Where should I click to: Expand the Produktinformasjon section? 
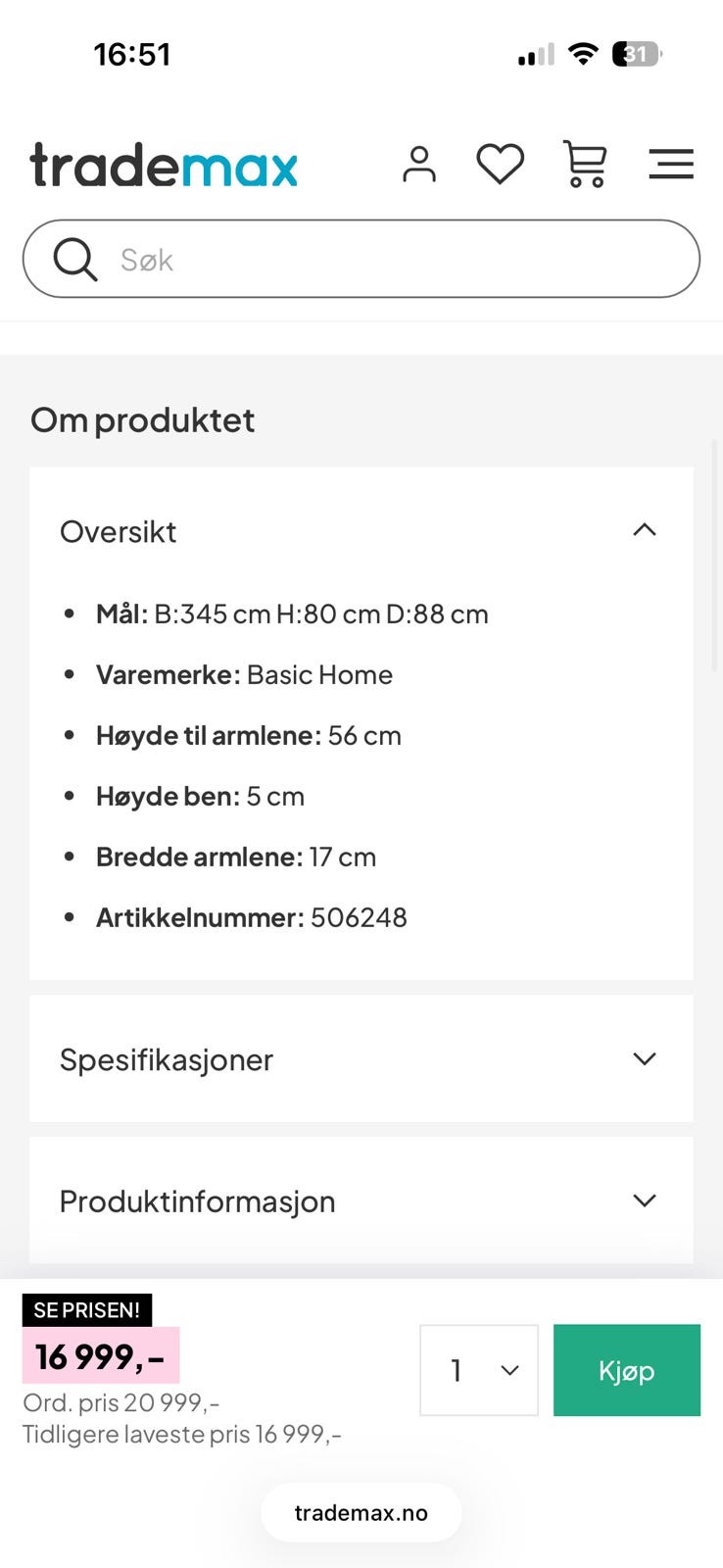click(x=644, y=1200)
